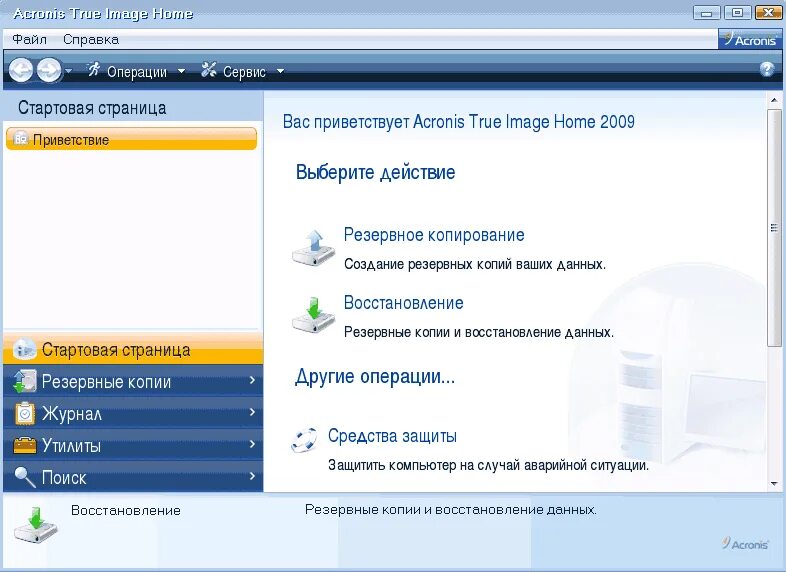Click the Forward navigation arrow button

tap(49, 70)
